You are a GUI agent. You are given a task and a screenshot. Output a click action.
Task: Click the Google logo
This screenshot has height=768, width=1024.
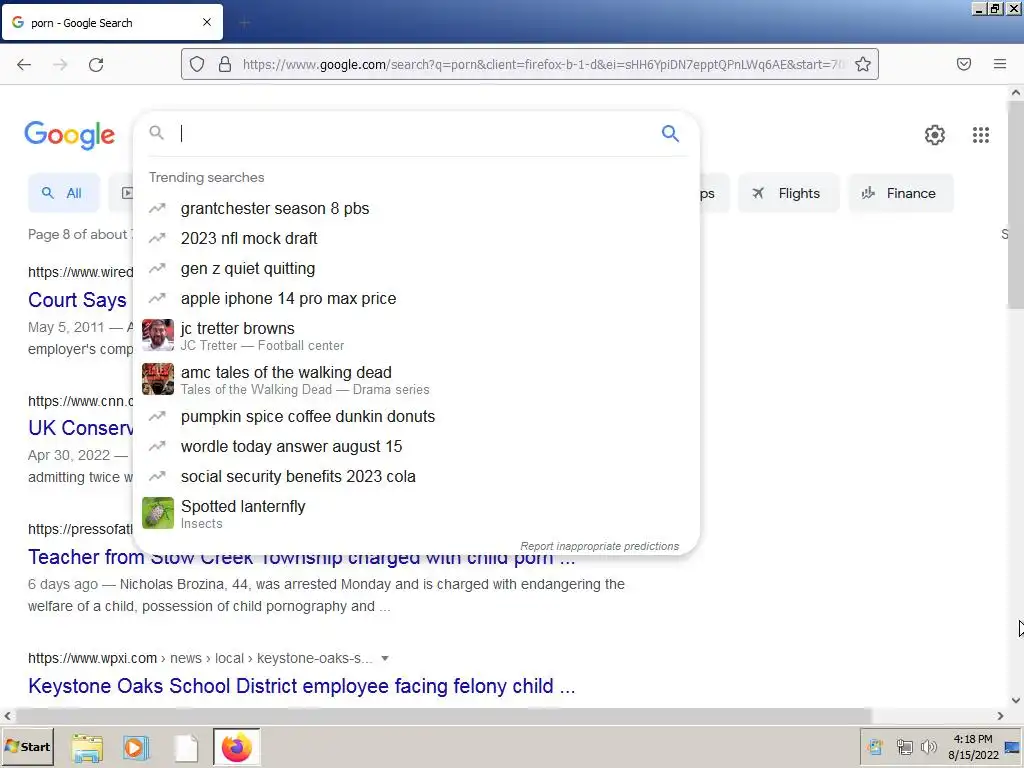coord(69,135)
